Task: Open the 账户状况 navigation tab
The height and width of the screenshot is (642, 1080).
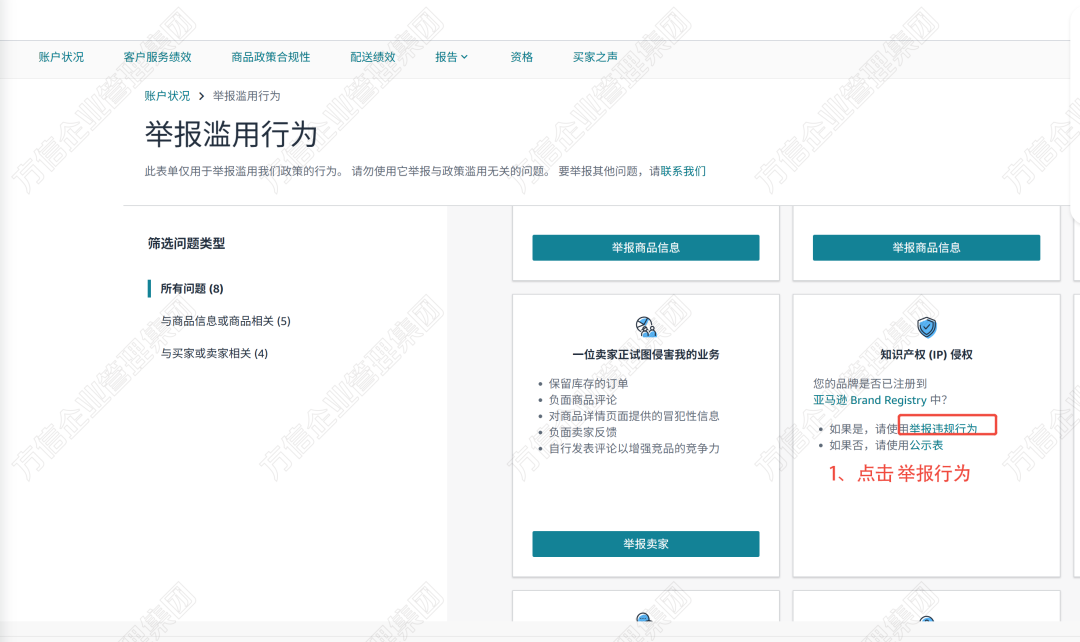Action: [61, 57]
